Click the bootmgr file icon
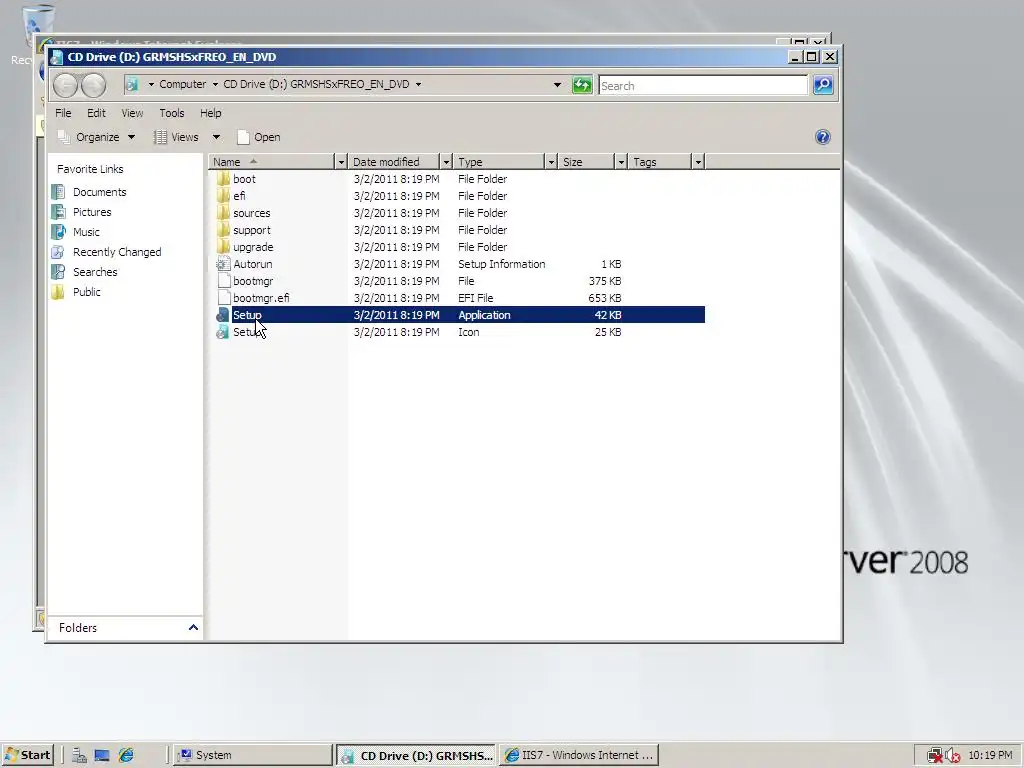The height and width of the screenshot is (768, 1024). point(223,281)
